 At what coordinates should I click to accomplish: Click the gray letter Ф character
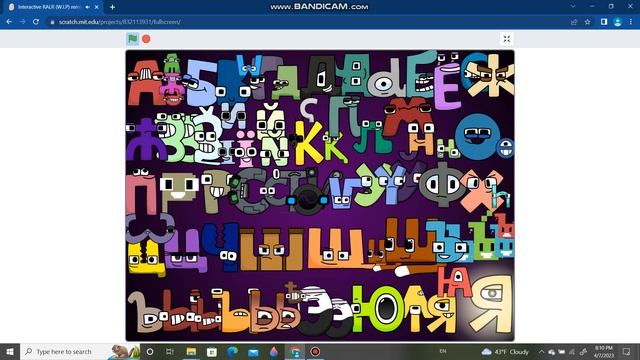(x=442, y=185)
